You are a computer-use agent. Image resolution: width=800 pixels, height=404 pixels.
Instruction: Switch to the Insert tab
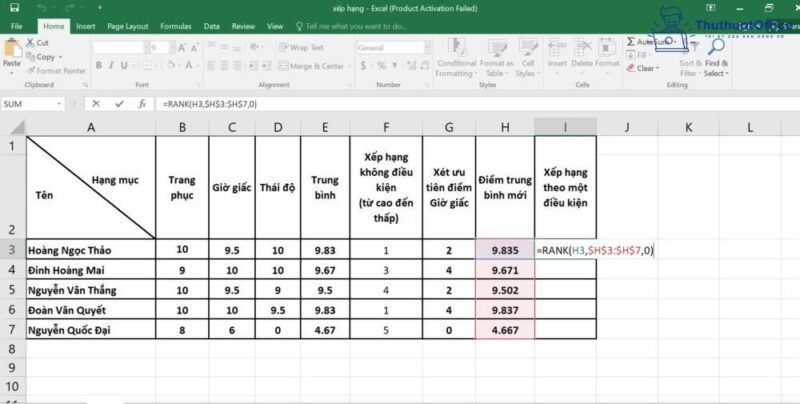click(86, 26)
